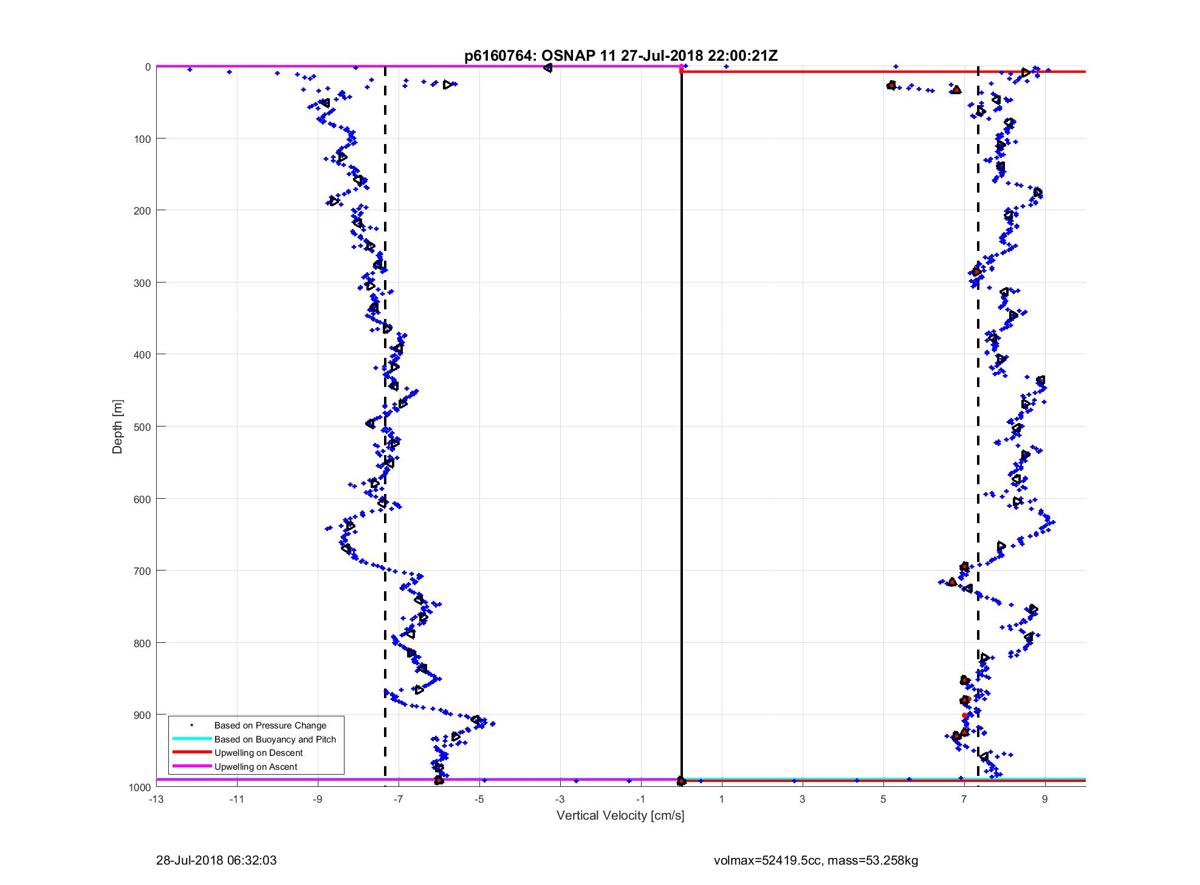The image size is (1200, 885).
Task: Click the x-axis tick label '9'
Action: (1046, 799)
